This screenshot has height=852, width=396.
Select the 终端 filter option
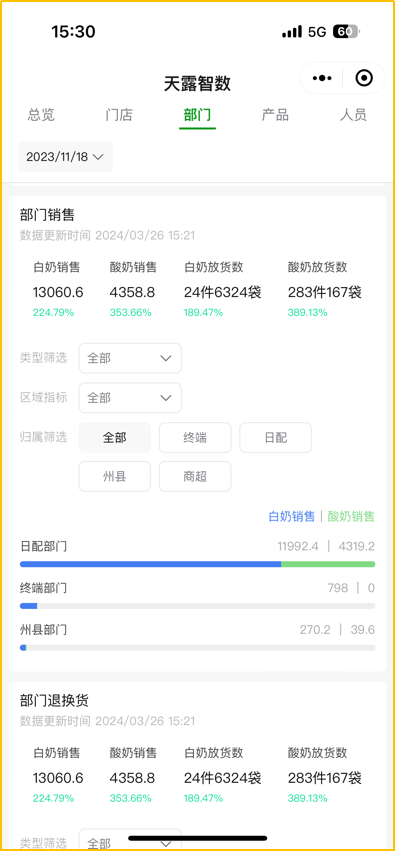pyautogui.click(x=195, y=437)
